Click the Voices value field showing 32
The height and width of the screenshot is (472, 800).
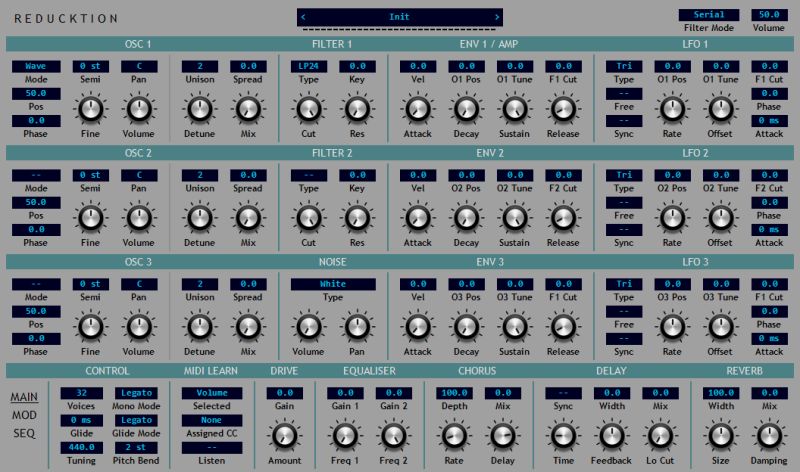[x=82, y=393]
